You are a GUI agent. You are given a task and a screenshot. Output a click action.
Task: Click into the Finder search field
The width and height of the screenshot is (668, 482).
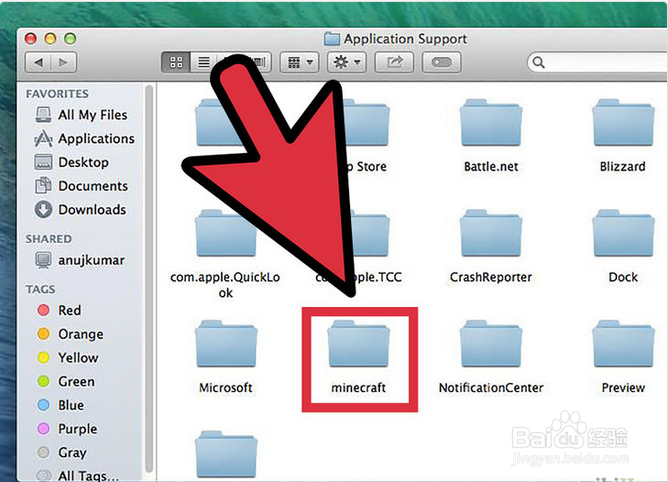click(x=597, y=63)
